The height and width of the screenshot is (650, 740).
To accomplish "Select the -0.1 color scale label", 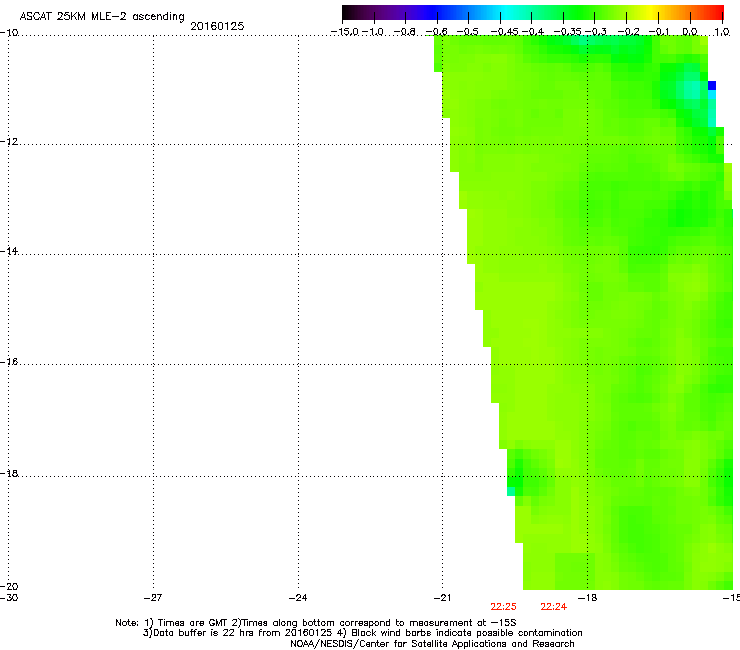I will [659, 32].
